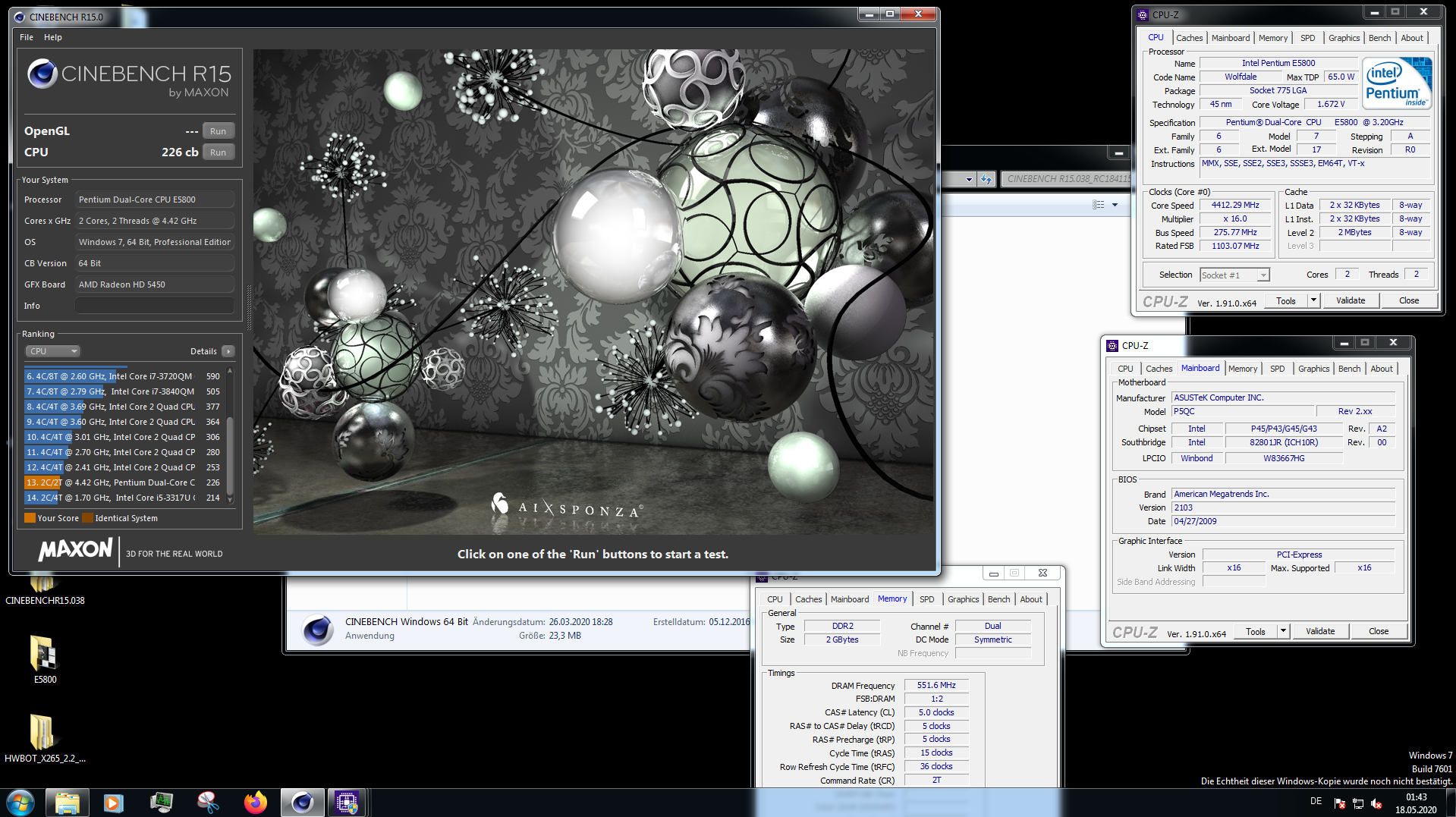The width and height of the screenshot is (1456, 817).
Task: Select ranking row 14 Core i5-3317U
Action: 122,498
